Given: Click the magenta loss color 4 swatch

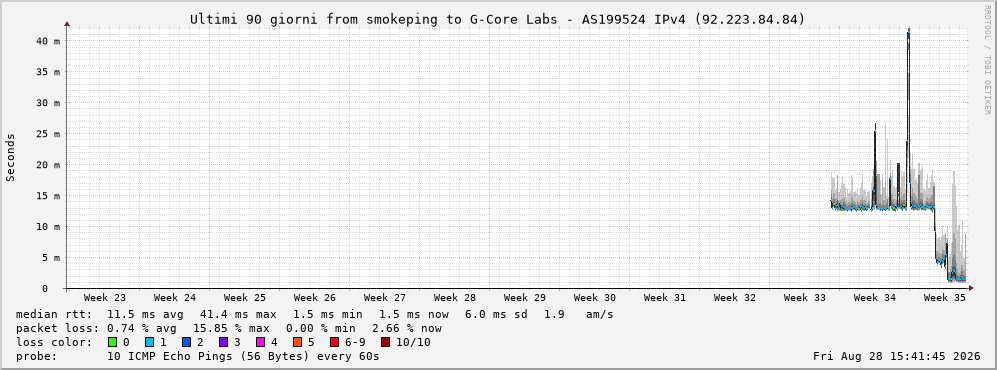Looking at the screenshot, I should (260, 342).
